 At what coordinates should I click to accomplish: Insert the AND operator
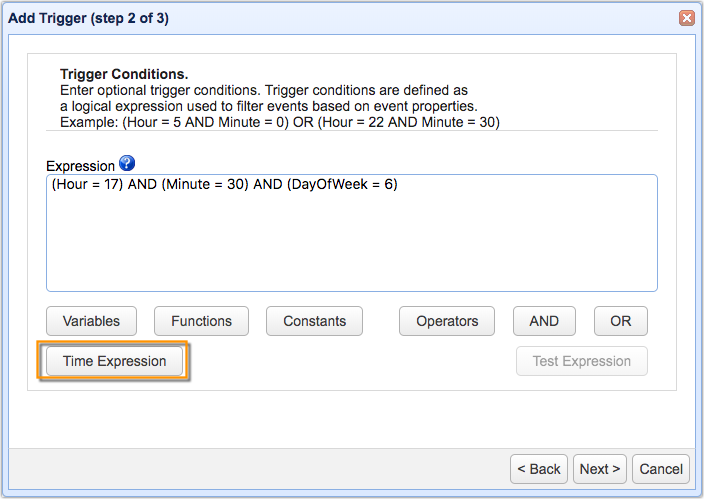[544, 321]
